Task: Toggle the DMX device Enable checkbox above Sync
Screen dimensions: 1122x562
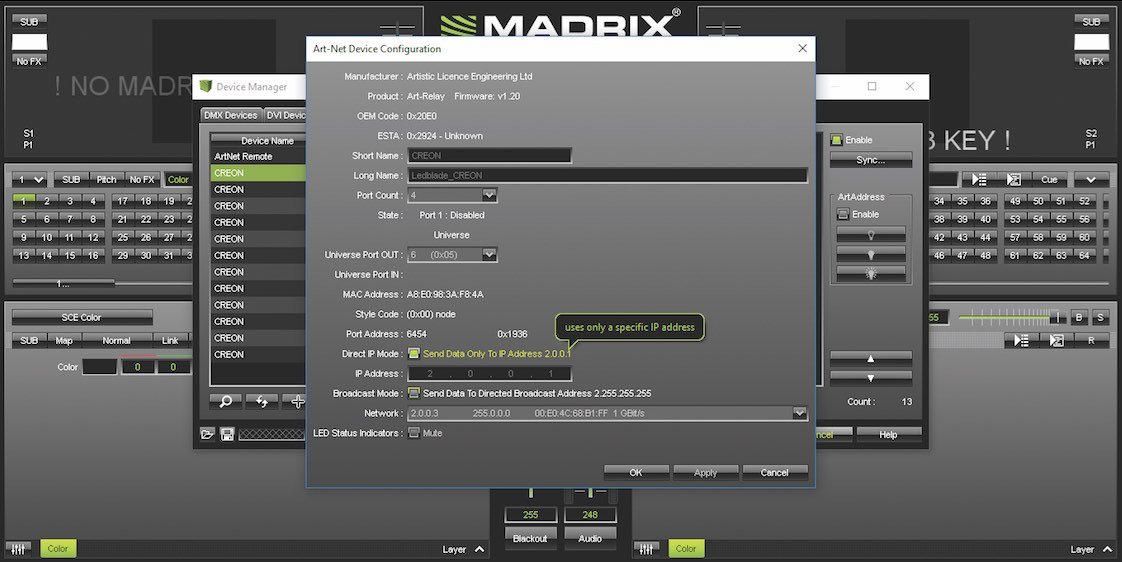Action: (836, 140)
